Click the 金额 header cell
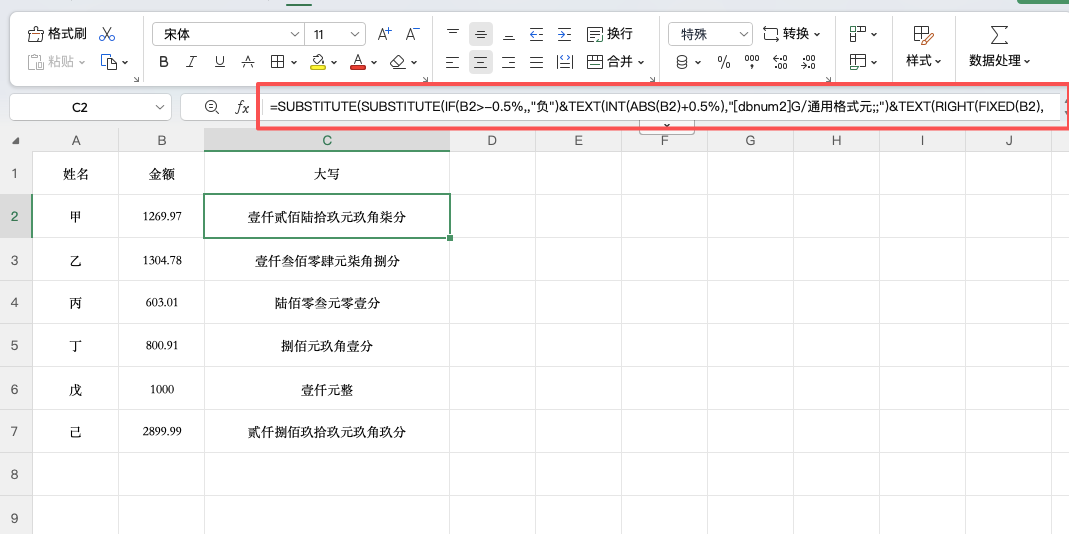 [162, 173]
